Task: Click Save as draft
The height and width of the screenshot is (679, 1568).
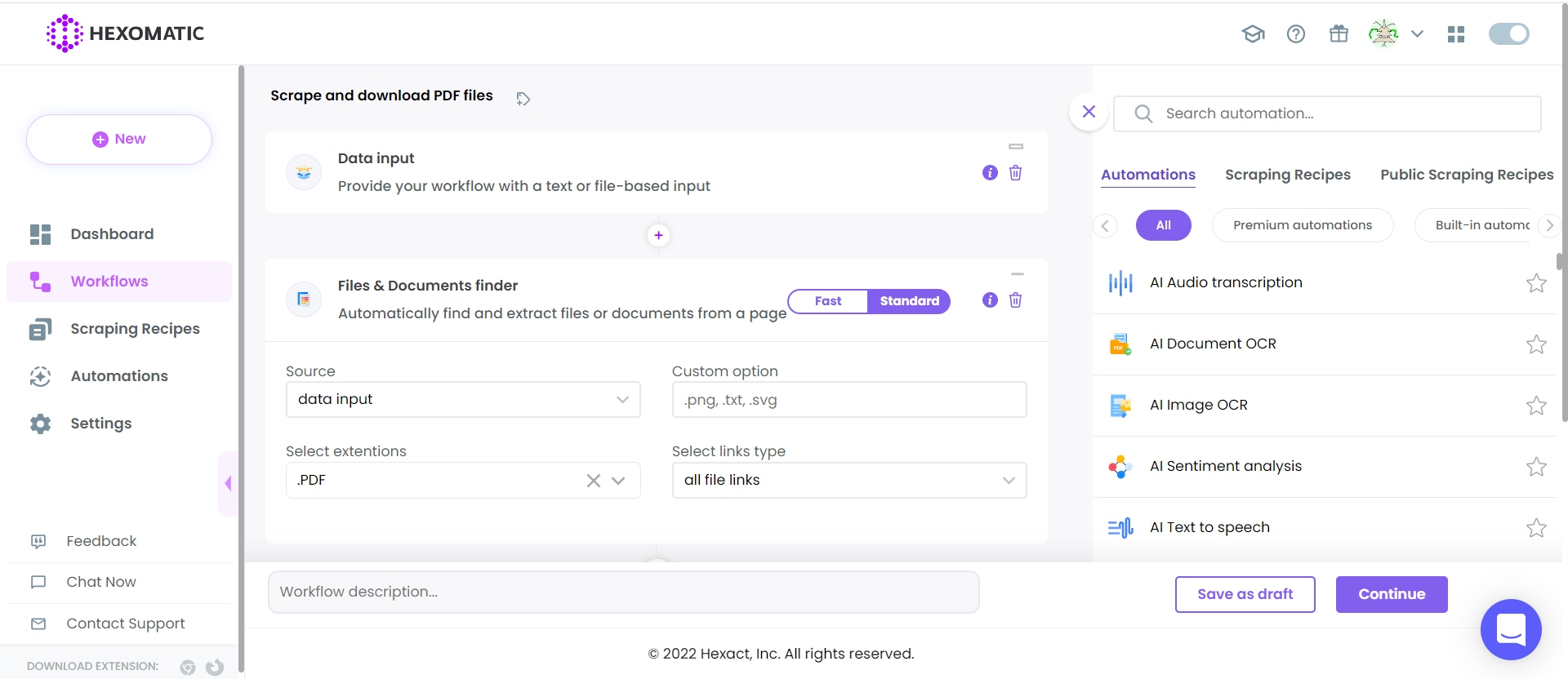Action: coord(1245,594)
